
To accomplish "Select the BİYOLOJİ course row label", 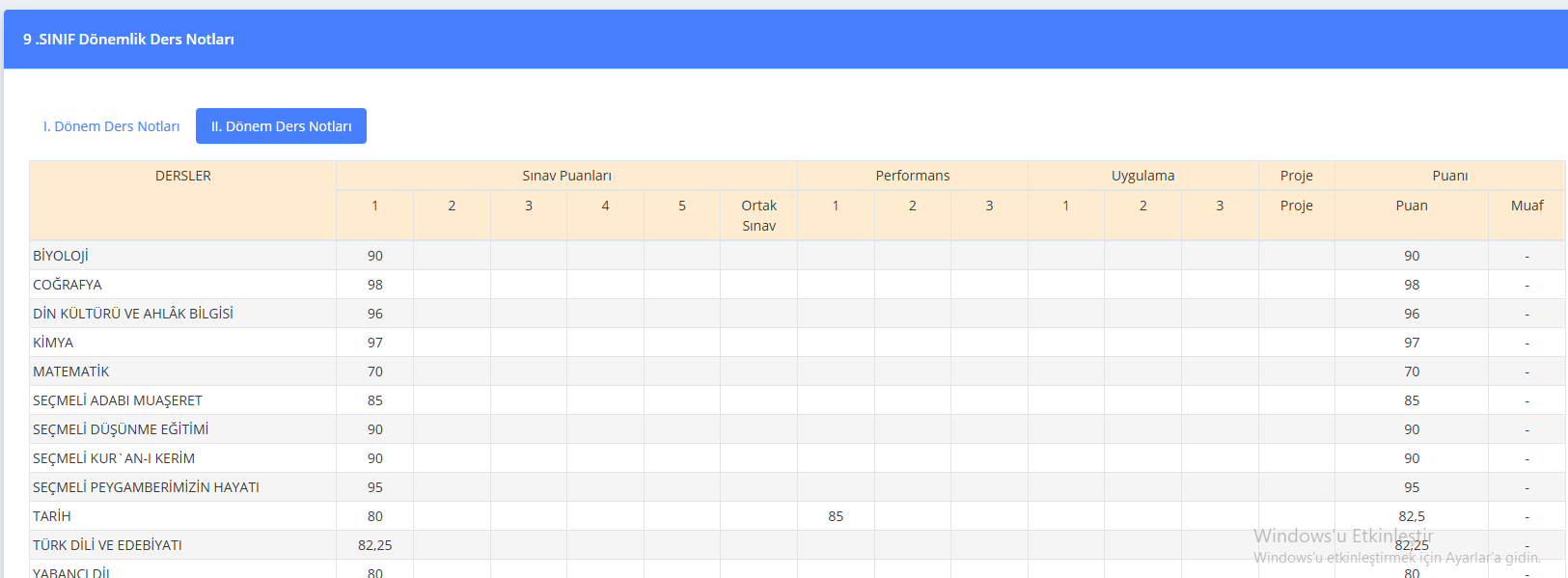I will click(61, 256).
